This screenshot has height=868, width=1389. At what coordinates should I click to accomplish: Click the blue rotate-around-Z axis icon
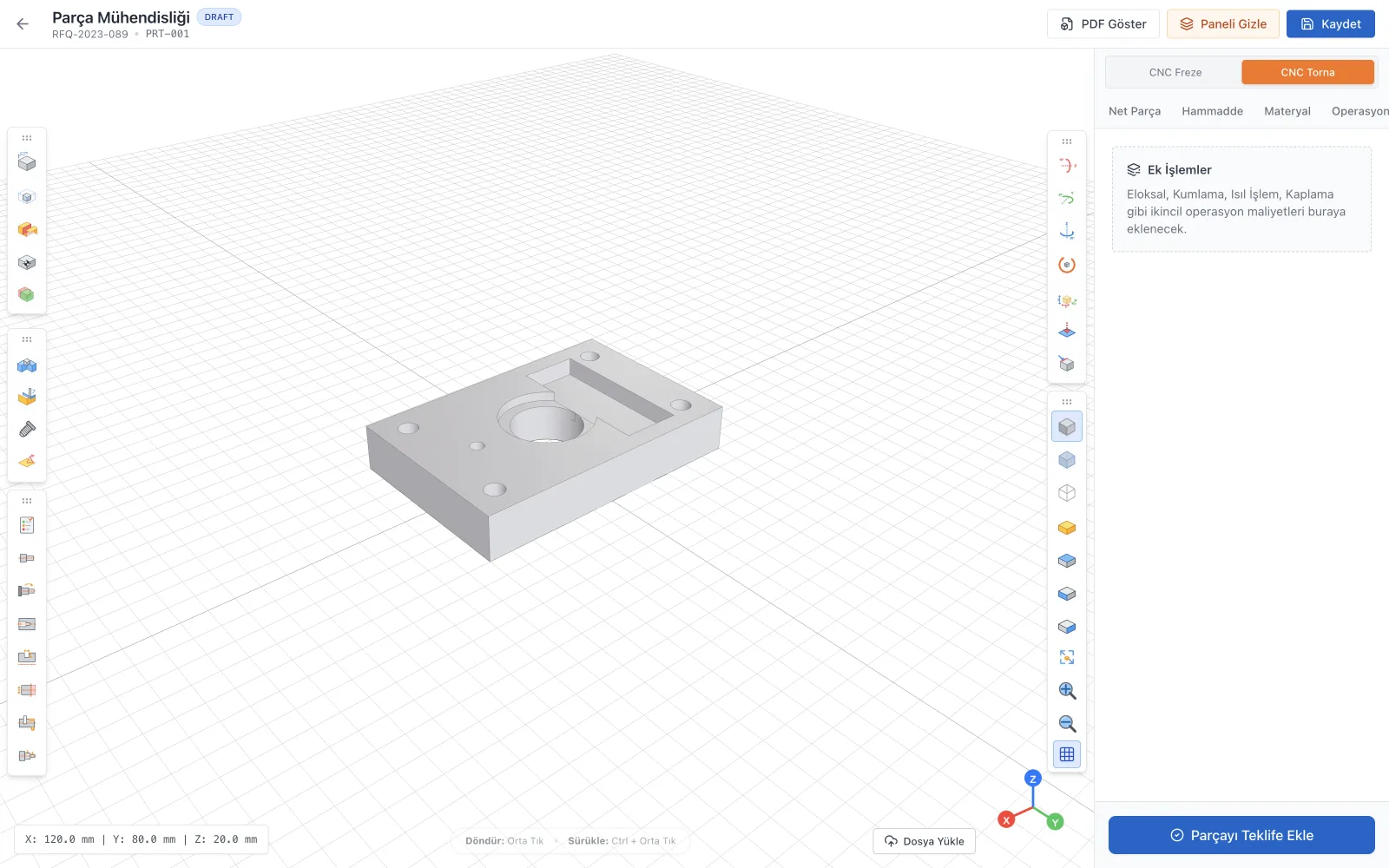click(1067, 231)
